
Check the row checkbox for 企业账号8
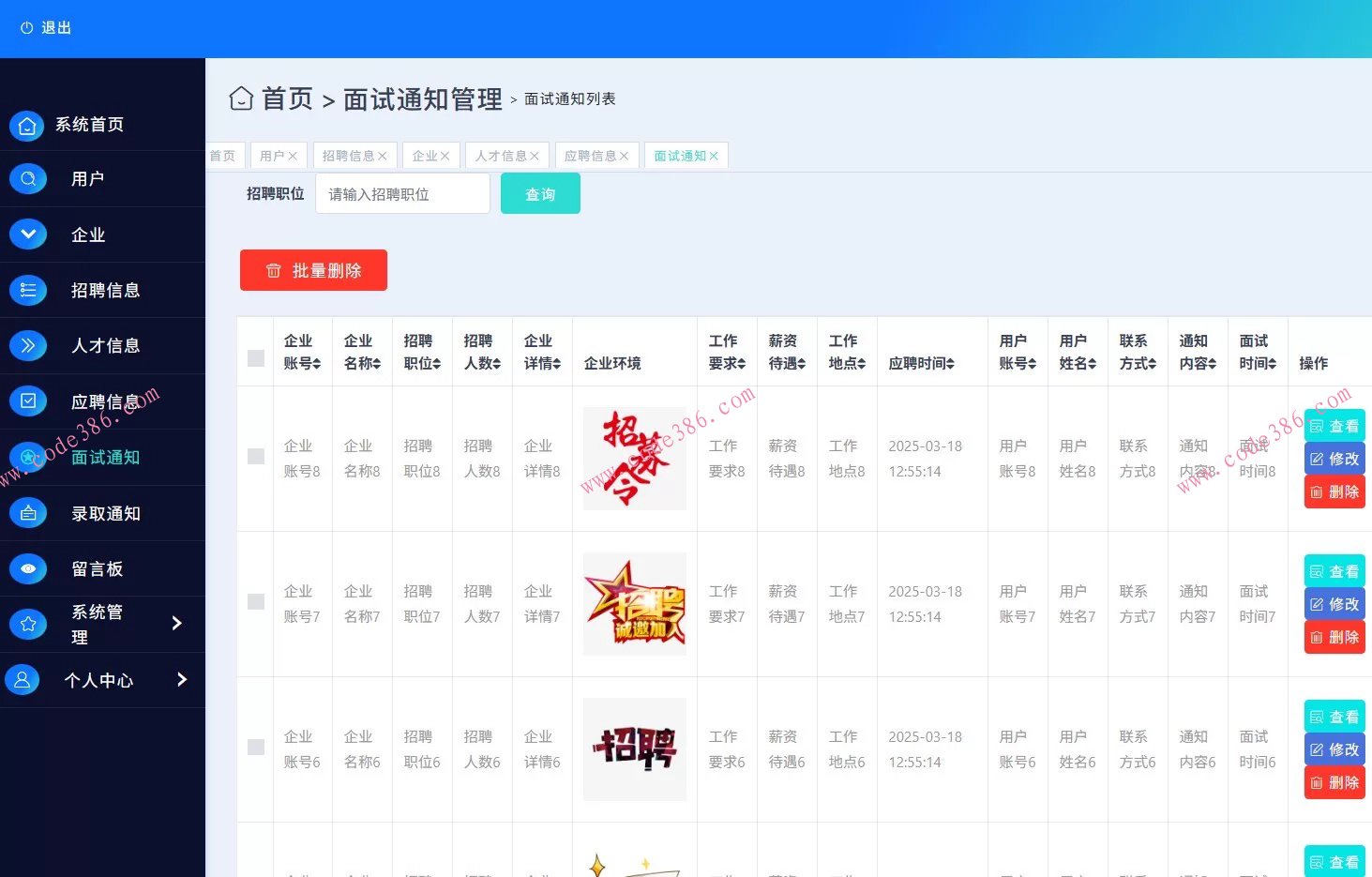point(255,458)
